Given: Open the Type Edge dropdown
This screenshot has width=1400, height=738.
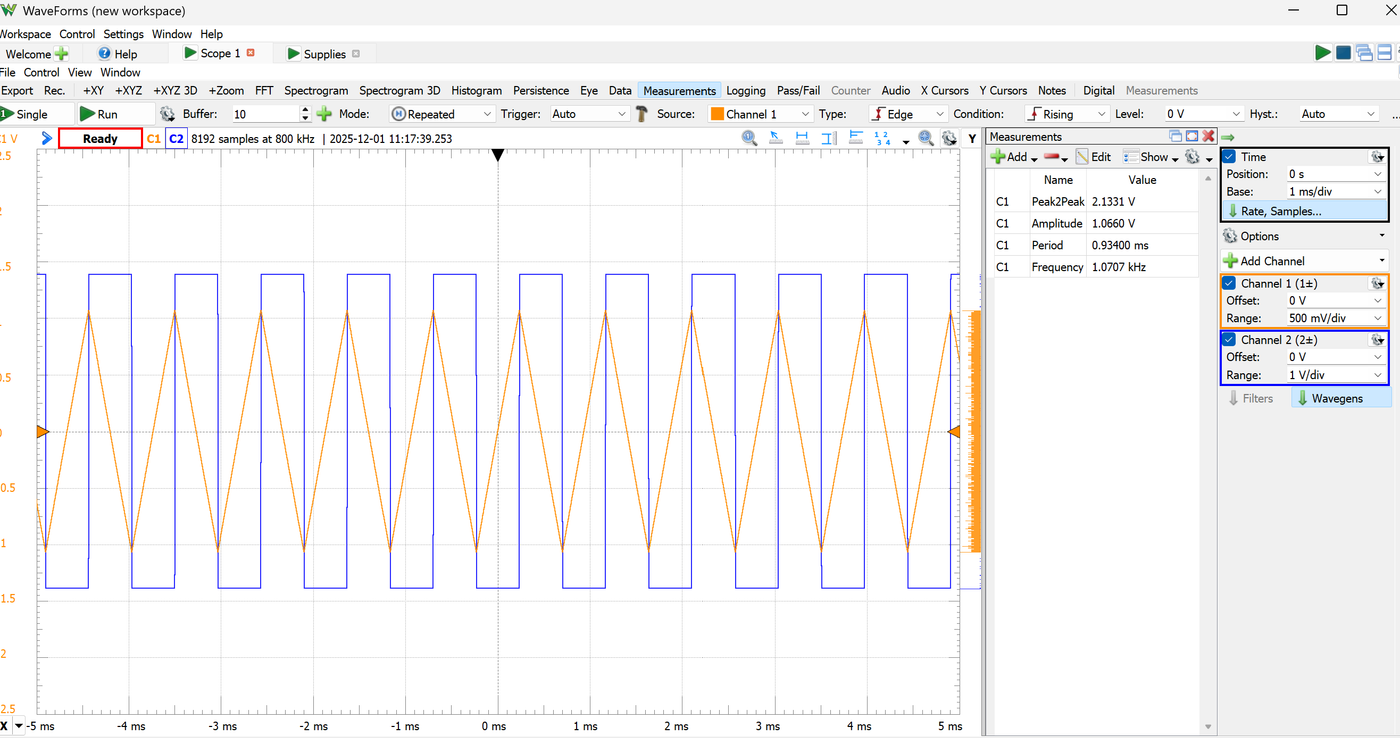Looking at the screenshot, I should (907, 114).
